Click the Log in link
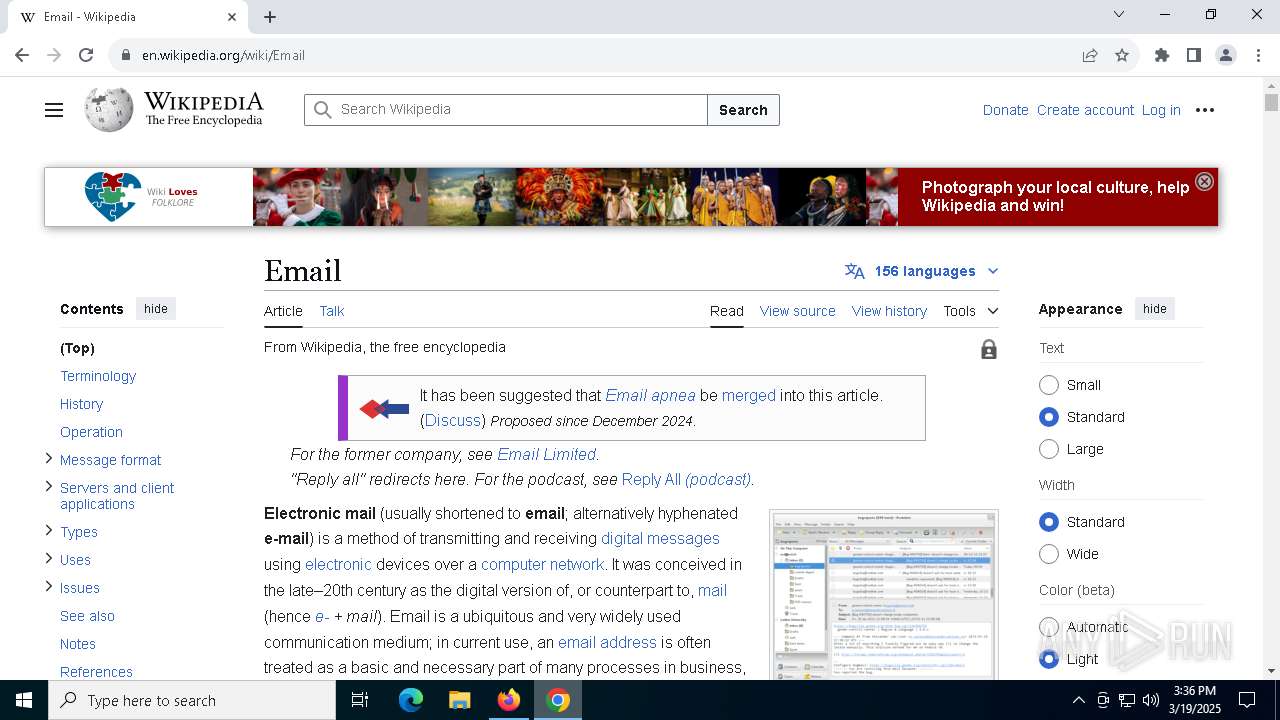Screen dimensions: 1280x720 [x=1161, y=110]
